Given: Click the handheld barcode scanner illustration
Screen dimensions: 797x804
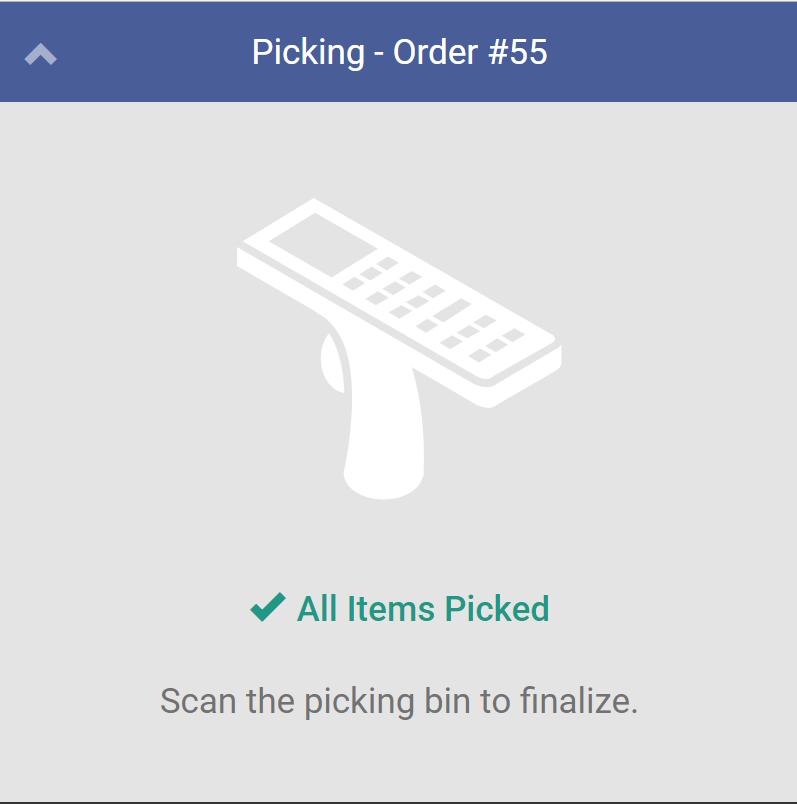Looking at the screenshot, I should point(400,330).
